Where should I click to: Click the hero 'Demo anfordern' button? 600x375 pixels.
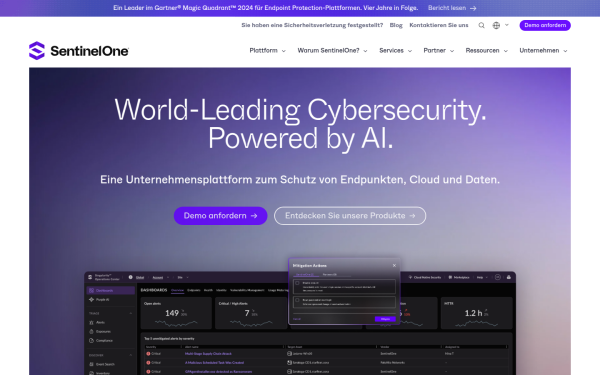(220, 216)
